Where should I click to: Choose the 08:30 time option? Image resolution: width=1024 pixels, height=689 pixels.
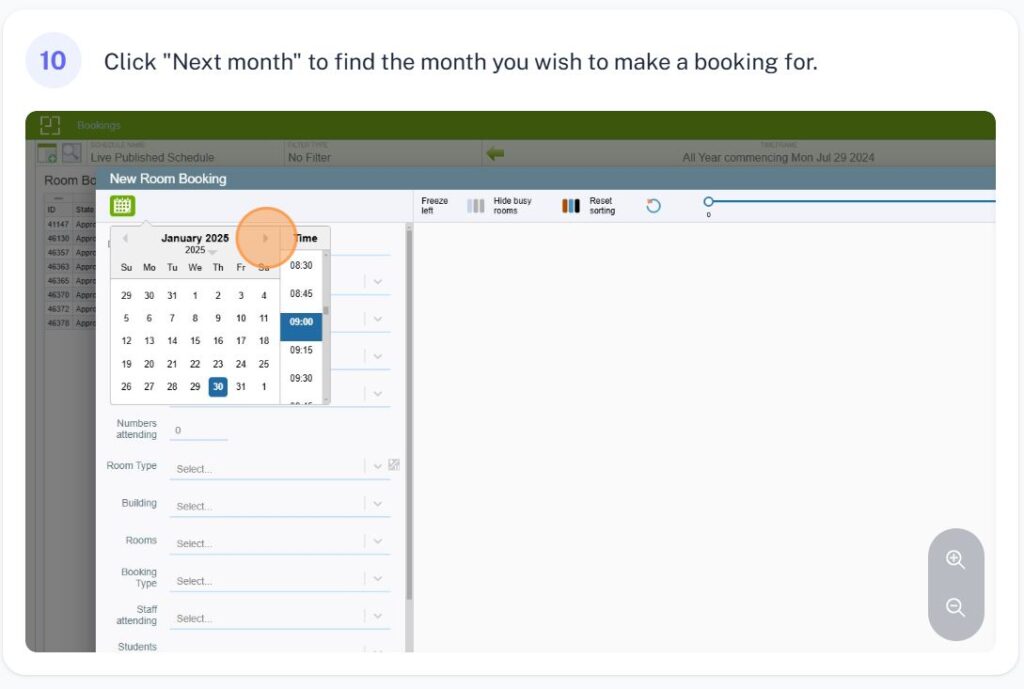tap(301, 266)
